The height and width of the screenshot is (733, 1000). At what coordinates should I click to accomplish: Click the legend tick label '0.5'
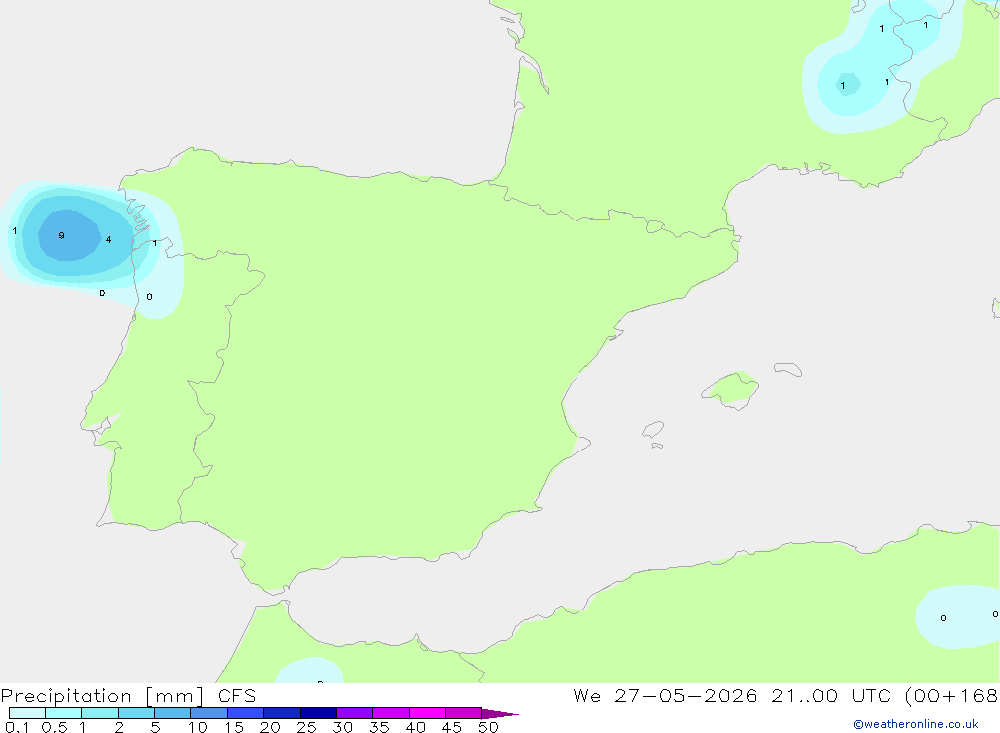pos(54,727)
